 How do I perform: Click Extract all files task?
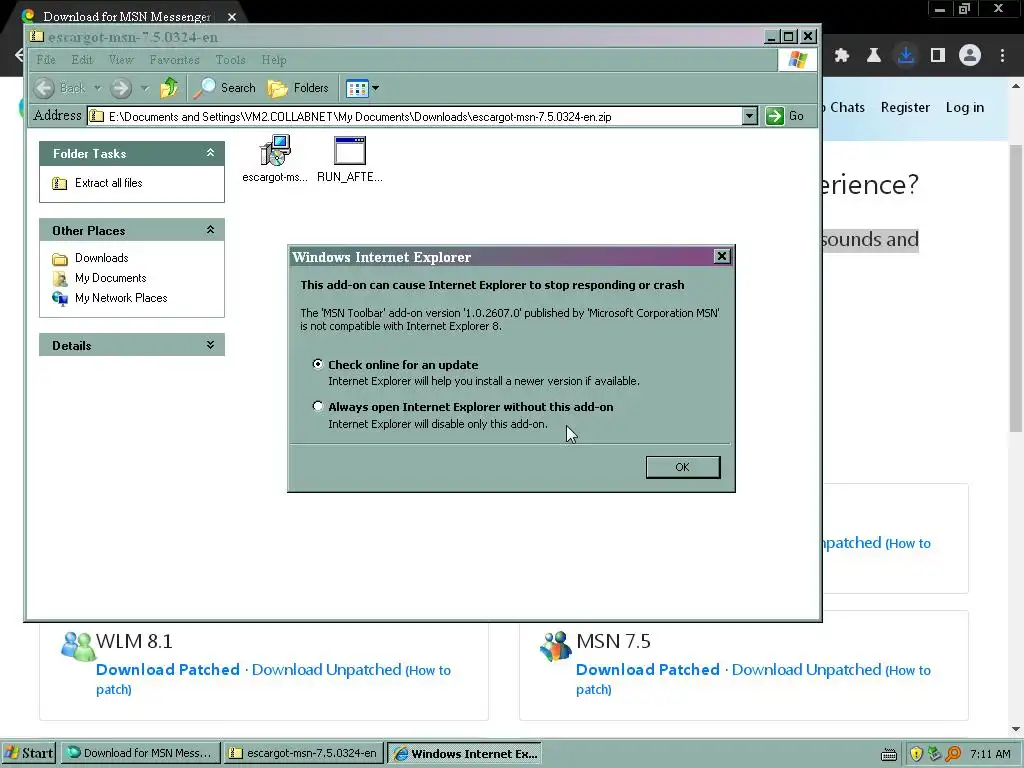click(x=108, y=183)
